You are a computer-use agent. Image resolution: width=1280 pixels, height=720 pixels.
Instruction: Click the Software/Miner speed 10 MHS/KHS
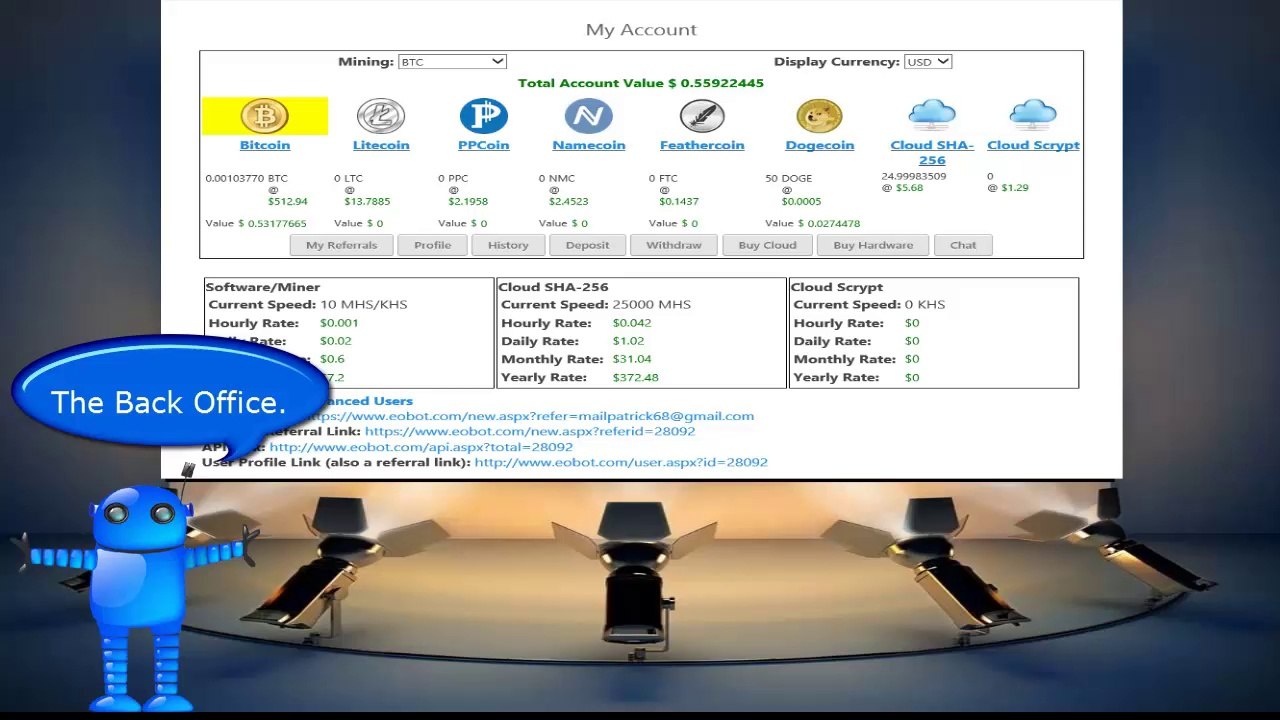coord(364,304)
